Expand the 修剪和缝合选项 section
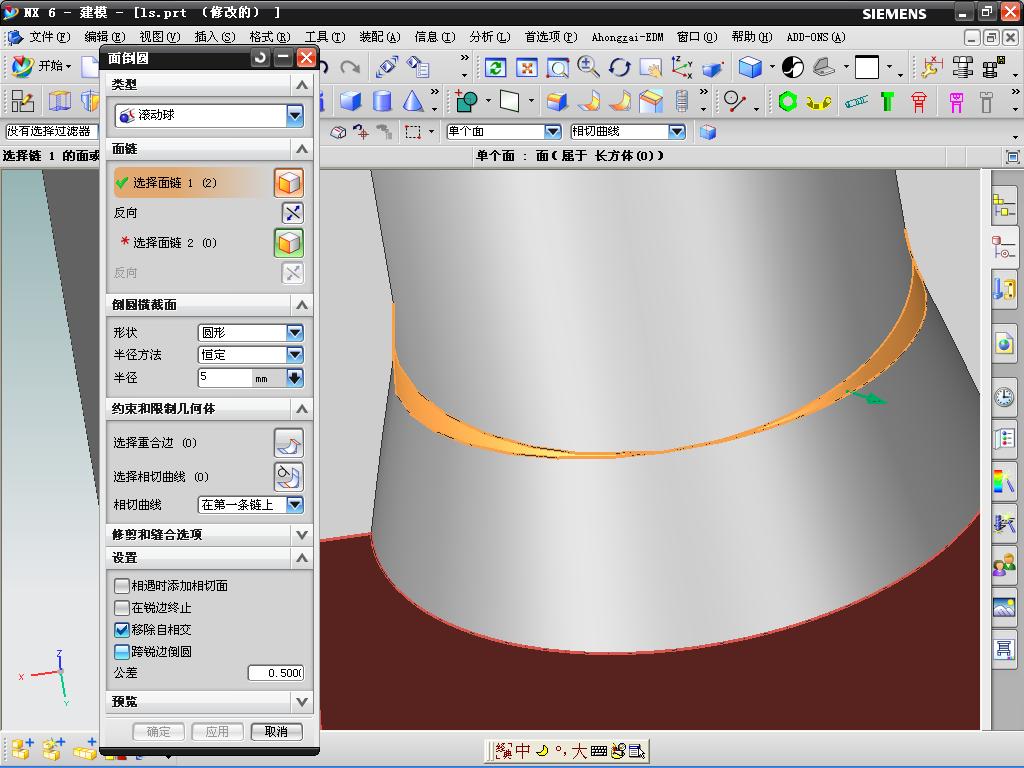The height and width of the screenshot is (768, 1024). pos(302,535)
